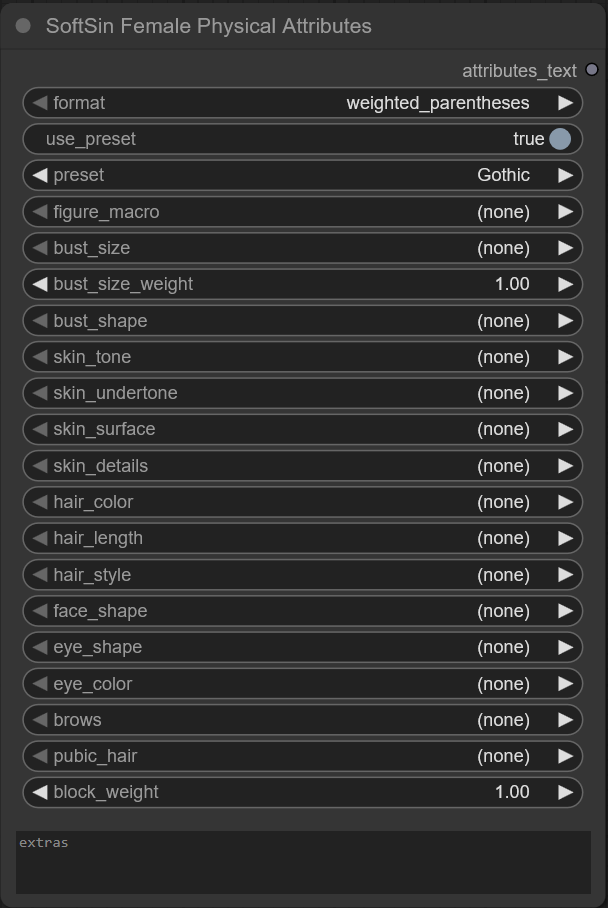Click the left arrow on eye_shape
Viewport: 608px width, 908px height.
coord(40,647)
